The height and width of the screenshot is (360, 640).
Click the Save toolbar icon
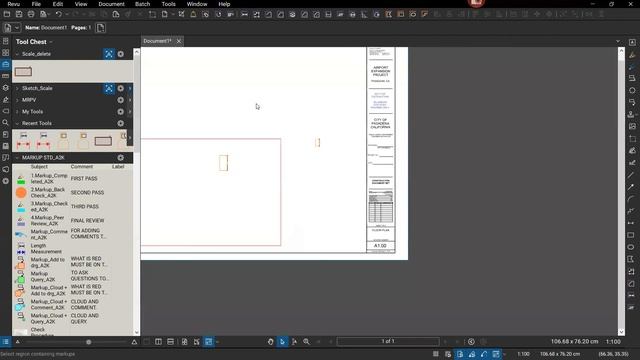(19, 14)
